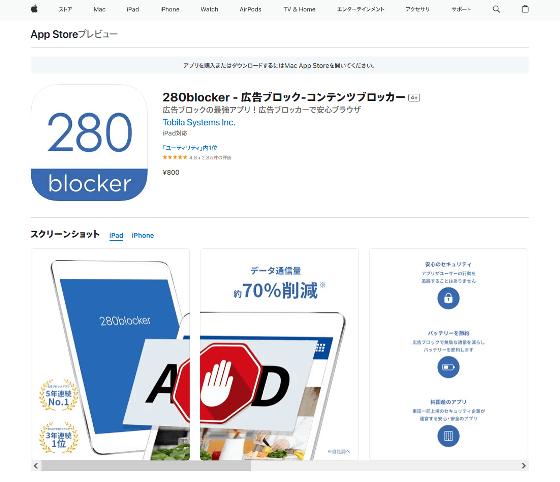560x482 pixels.
Task: Click the 5年連続 No.1 laurel badge
Action: click(59, 396)
